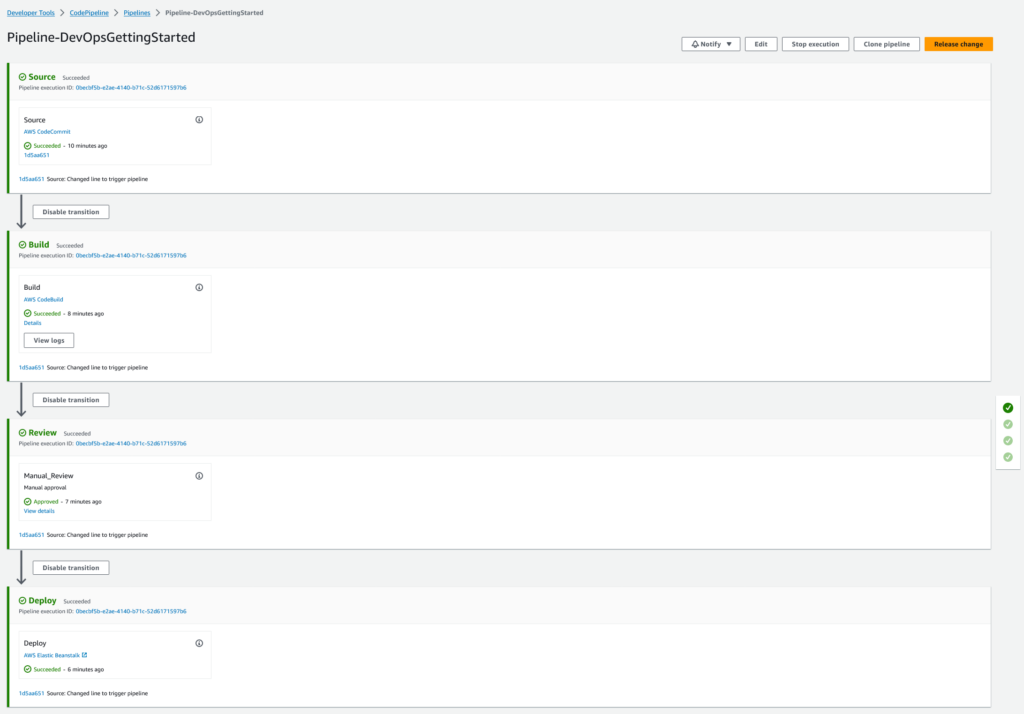Go to Developer Tools breadcrumb
This screenshot has width=1024, height=714.
click(32, 12)
